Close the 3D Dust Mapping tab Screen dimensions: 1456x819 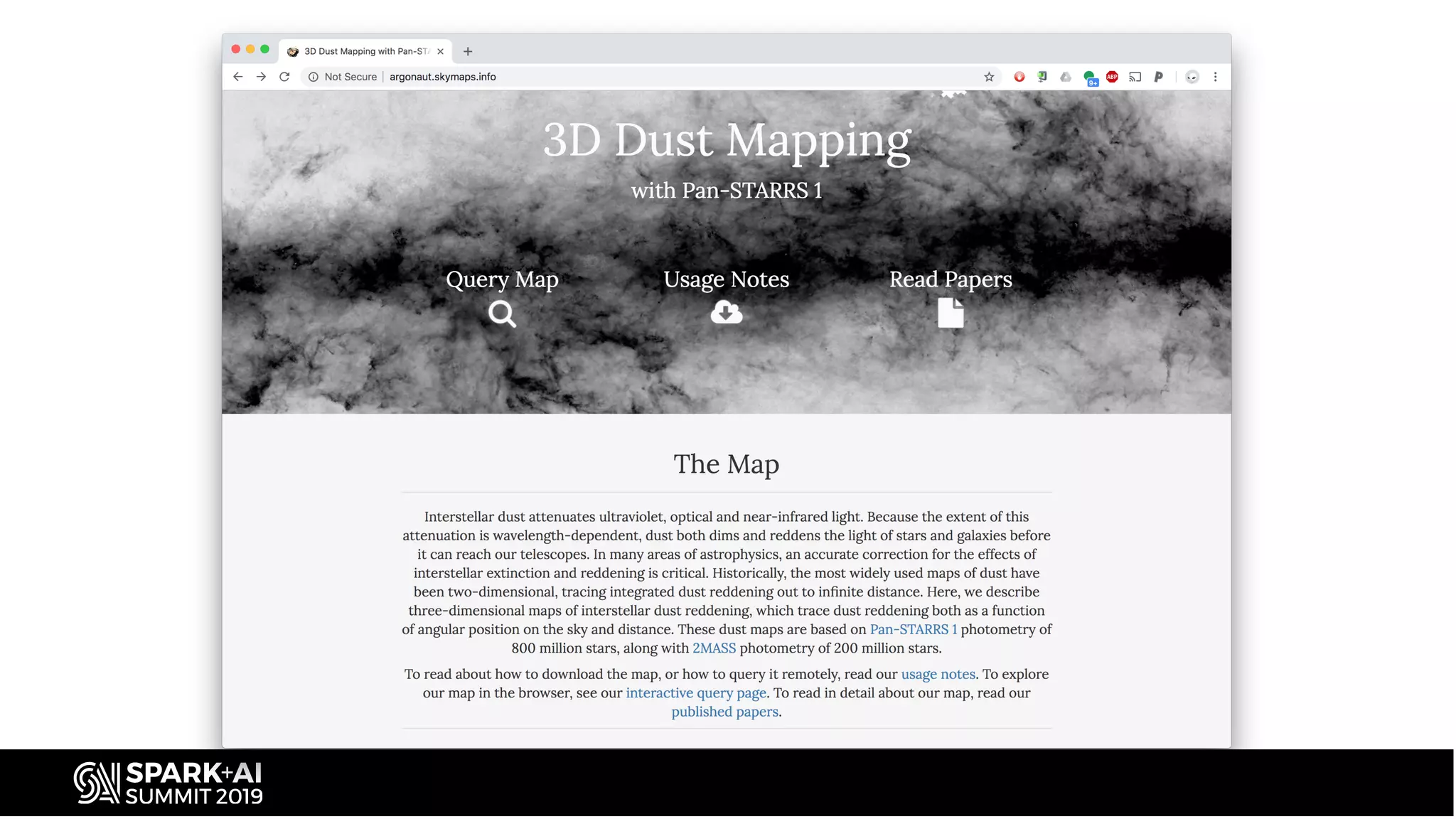(x=441, y=51)
